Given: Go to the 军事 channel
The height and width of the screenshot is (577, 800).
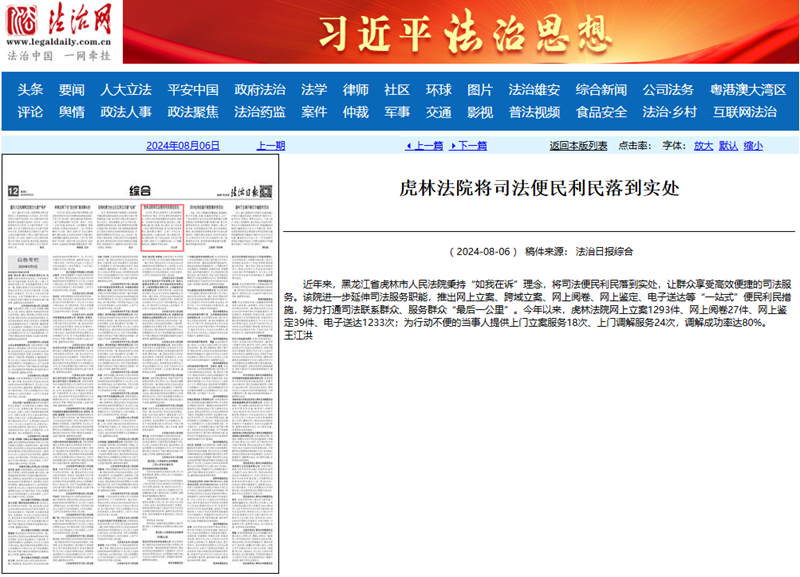Looking at the screenshot, I should [x=397, y=112].
